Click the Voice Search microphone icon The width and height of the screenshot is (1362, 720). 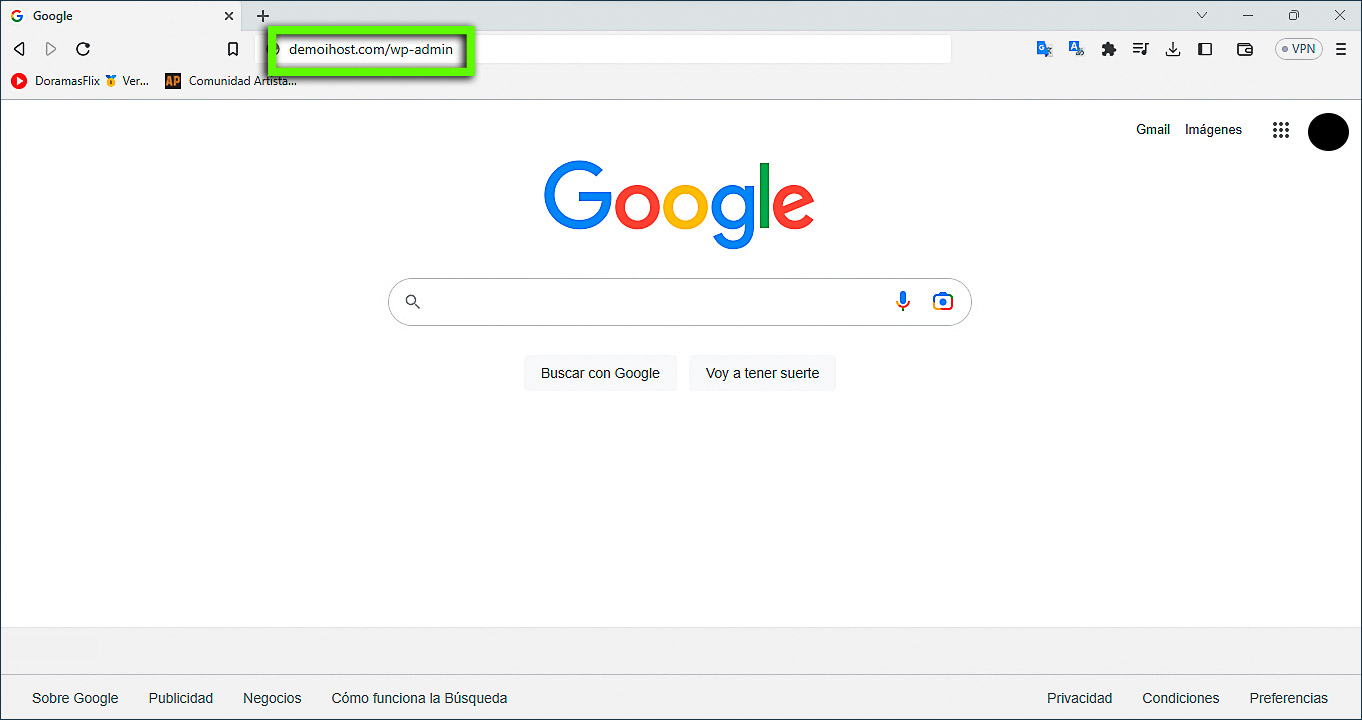(903, 301)
